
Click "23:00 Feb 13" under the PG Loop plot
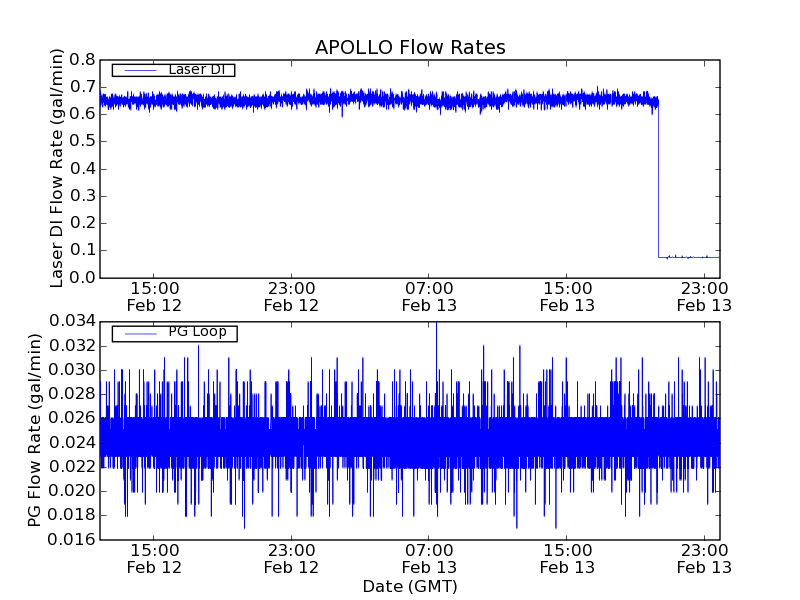[705, 559]
